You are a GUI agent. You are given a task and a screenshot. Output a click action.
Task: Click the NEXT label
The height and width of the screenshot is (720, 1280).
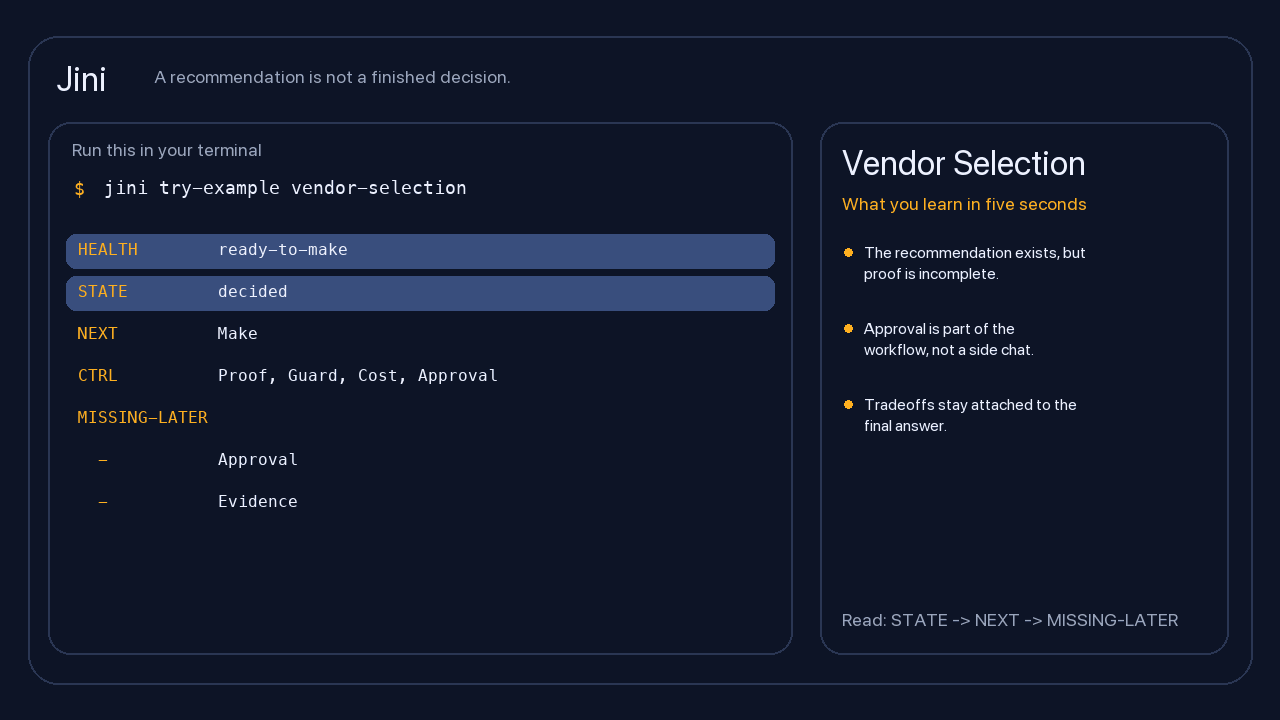click(98, 334)
